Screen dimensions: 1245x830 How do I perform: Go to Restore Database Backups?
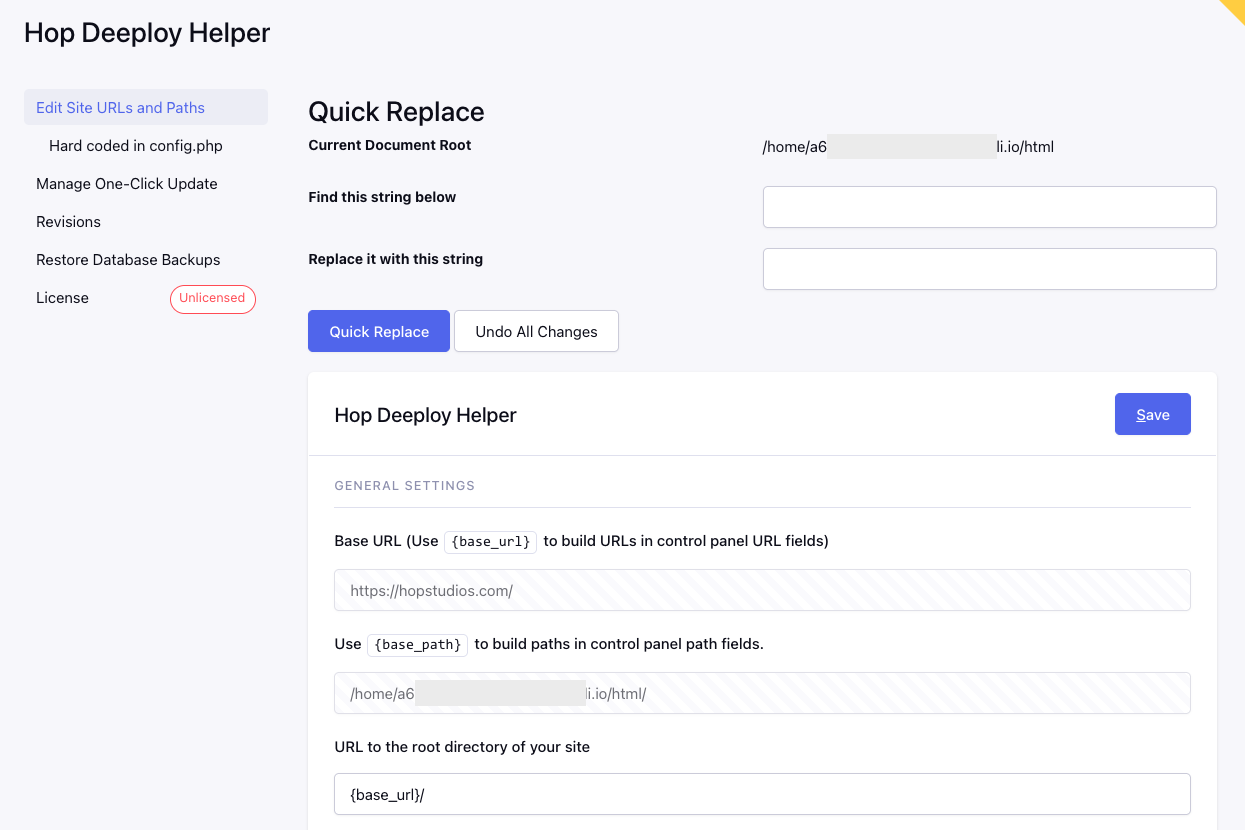[x=128, y=259]
